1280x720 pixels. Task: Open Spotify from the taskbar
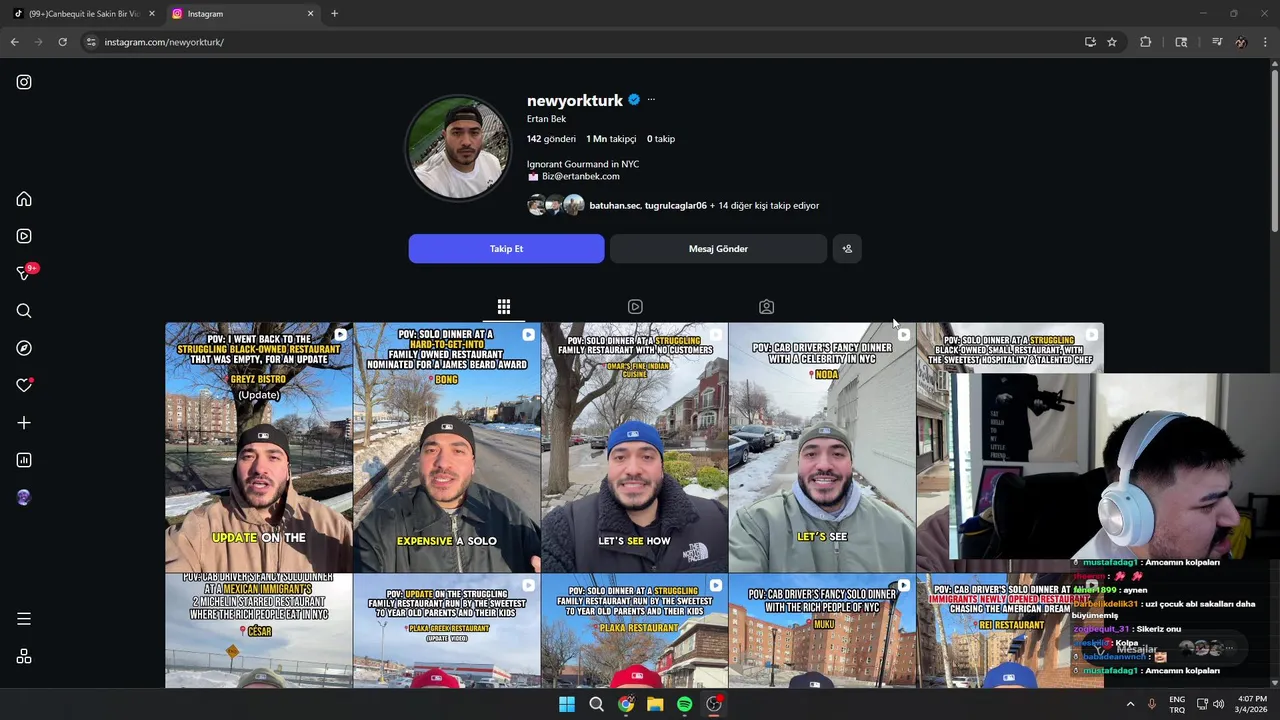[x=684, y=704]
